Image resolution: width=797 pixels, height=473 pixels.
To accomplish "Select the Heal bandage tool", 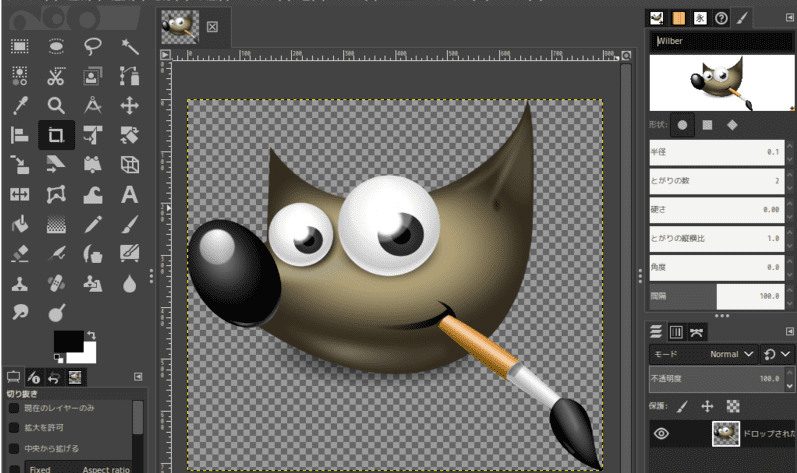I will pos(56,283).
